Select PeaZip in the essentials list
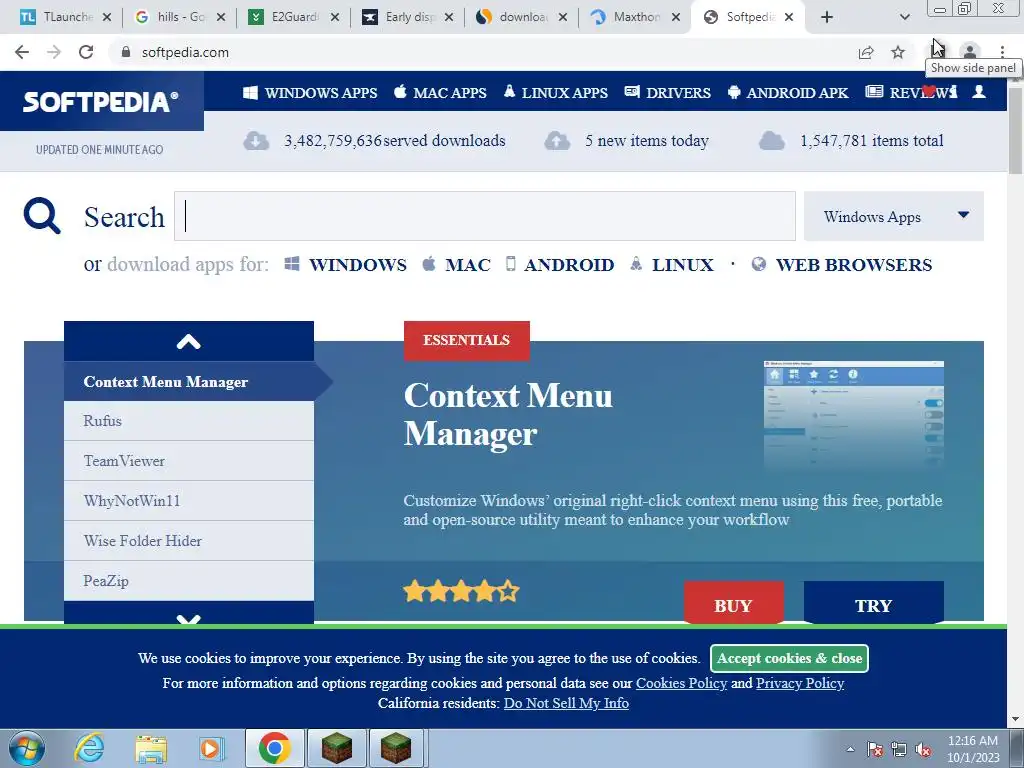Image resolution: width=1024 pixels, height=768 pixels. click(189, 581)
